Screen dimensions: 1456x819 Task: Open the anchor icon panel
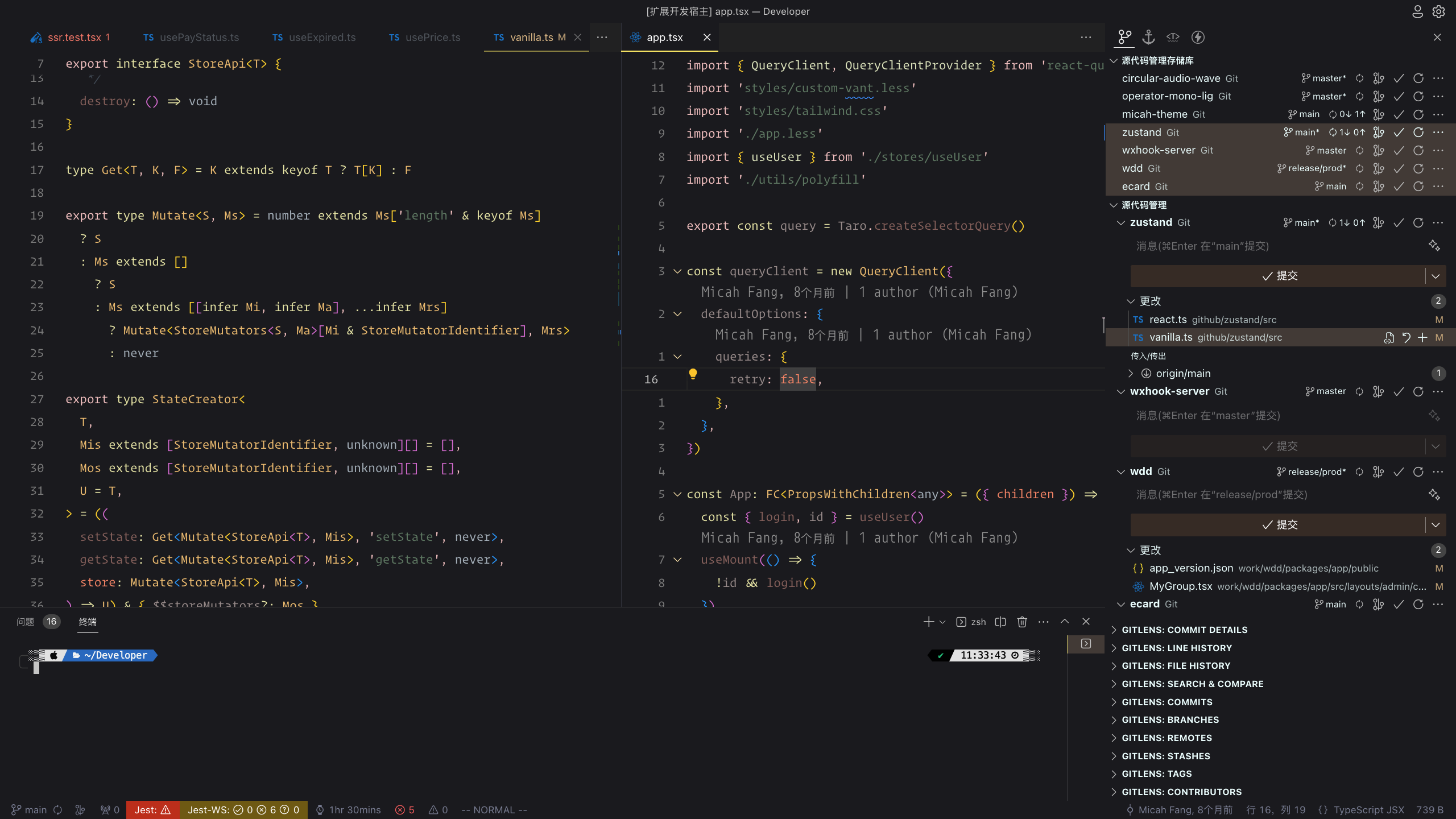coord(1149,37)
